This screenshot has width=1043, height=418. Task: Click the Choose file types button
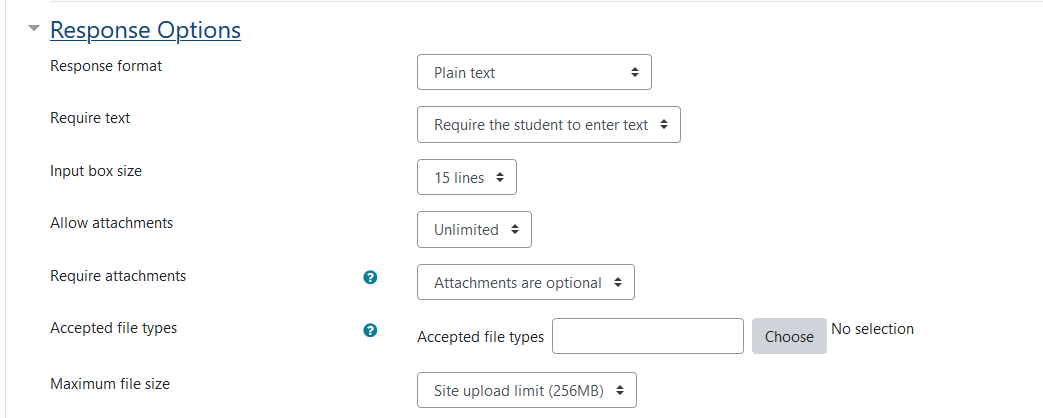pyautogui.click(x=789, y=336)
